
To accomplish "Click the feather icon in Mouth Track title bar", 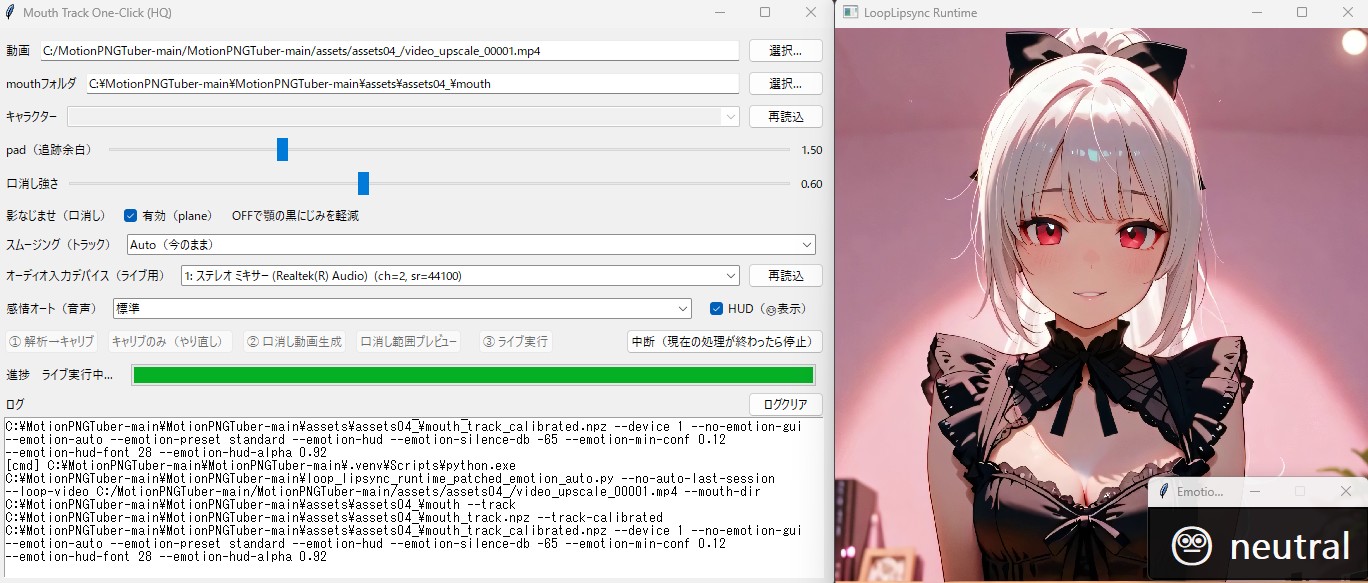I will click(11, 13).
